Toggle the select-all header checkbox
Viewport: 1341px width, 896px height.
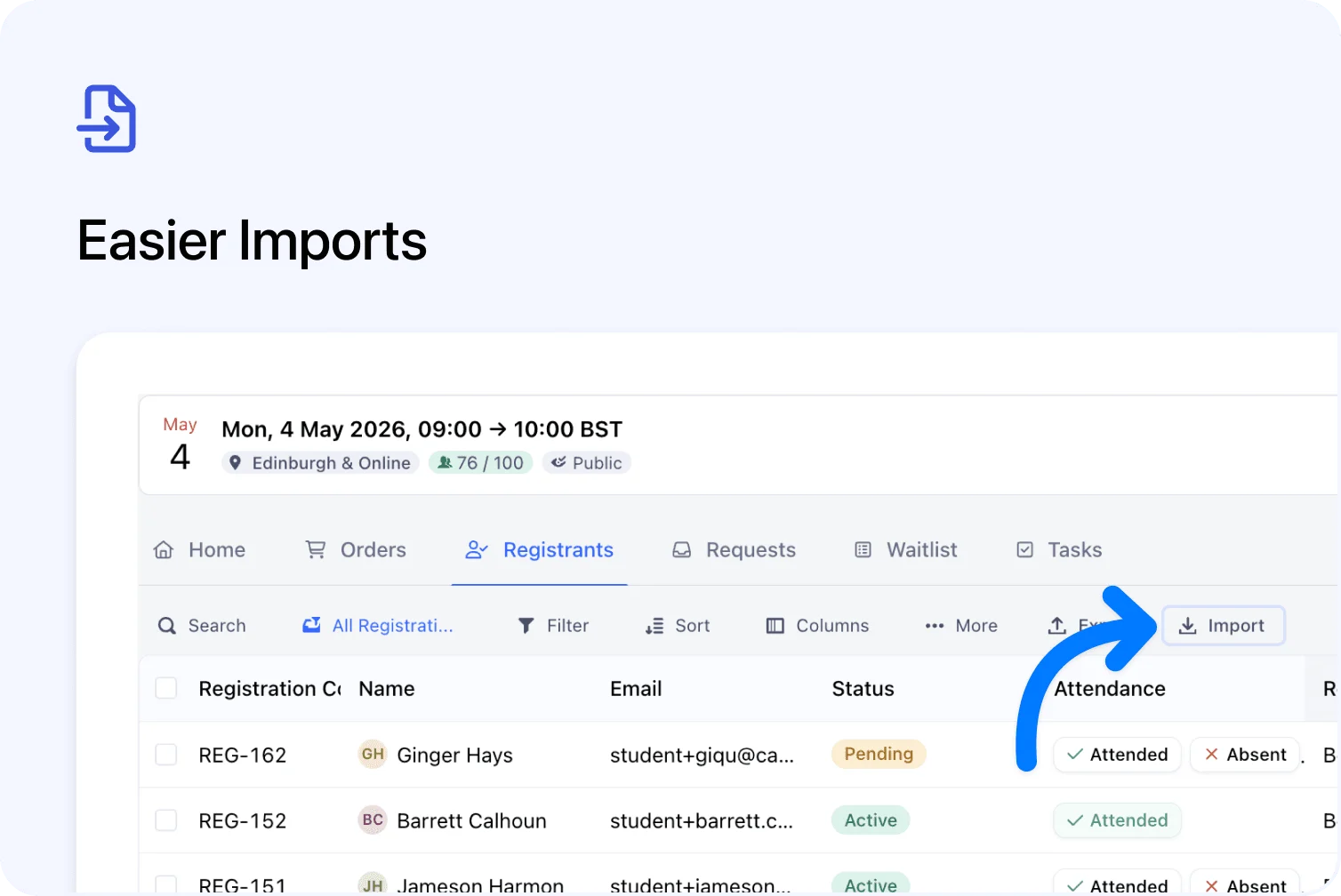coord(166,688)
